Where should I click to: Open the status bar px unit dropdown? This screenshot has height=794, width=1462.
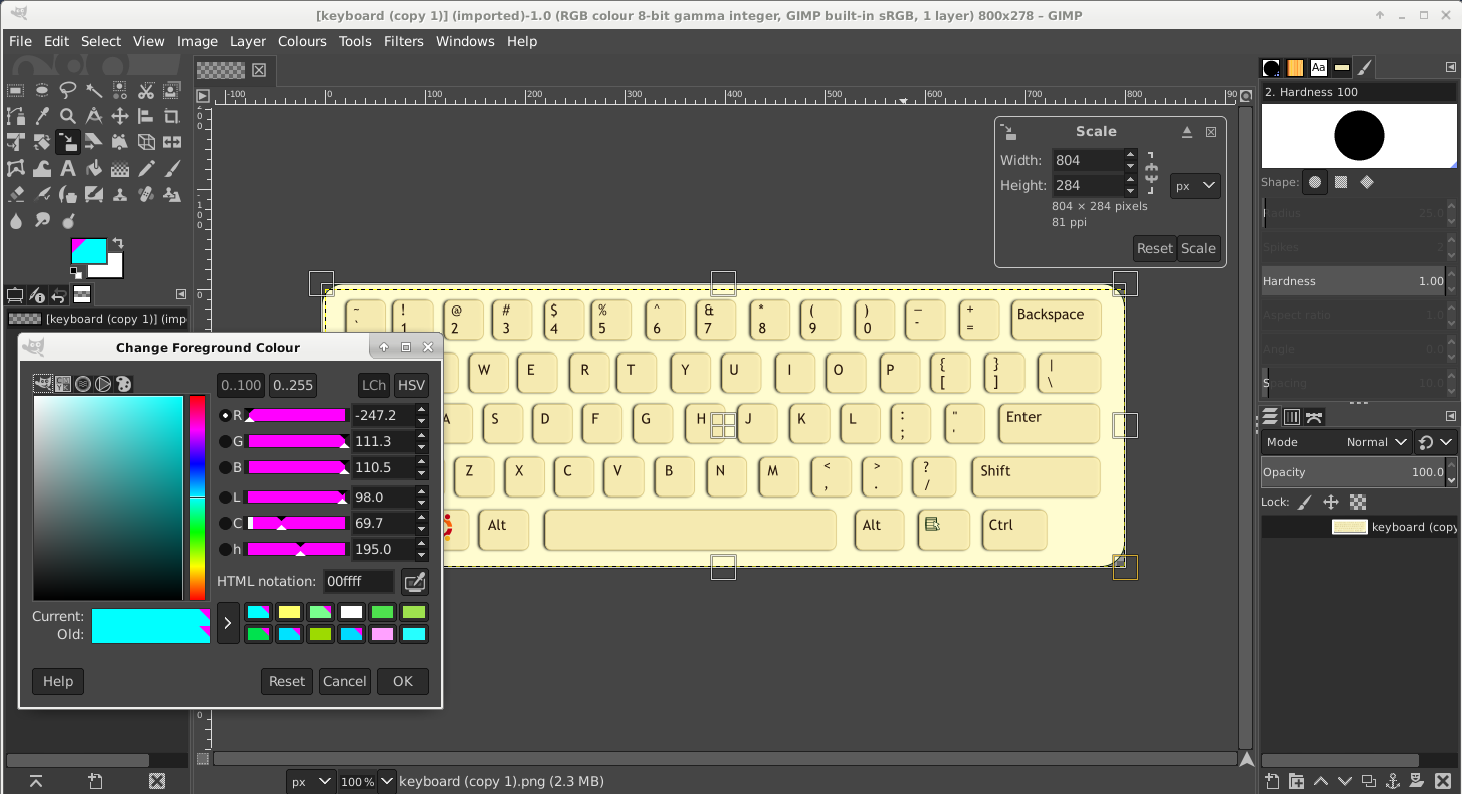311,782
